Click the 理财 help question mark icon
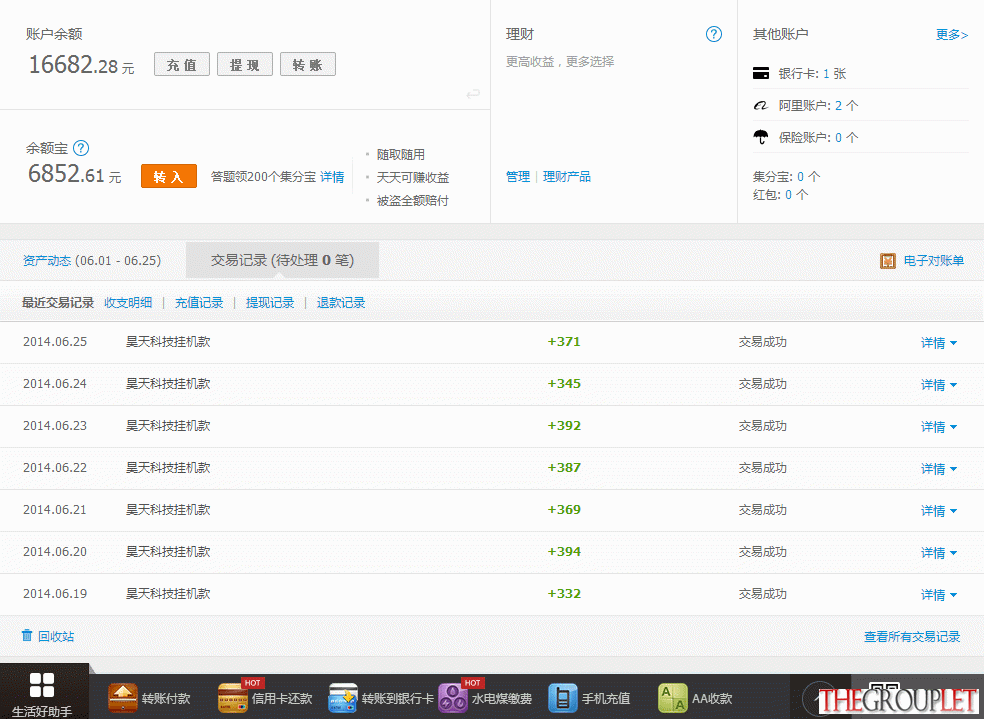The image size is (984, 719). pyautogui.click(x=714, y=34)
